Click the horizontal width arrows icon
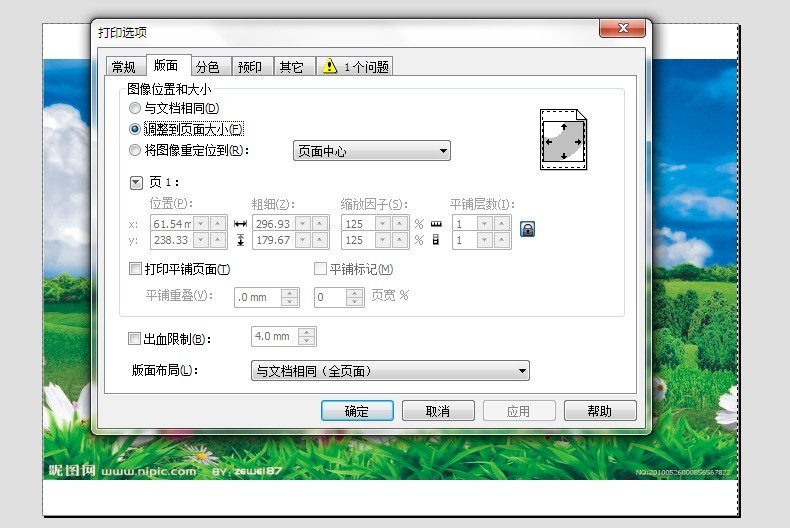Image resolution: width=790 pixels, height=528 pixels. tap(240, 224)
